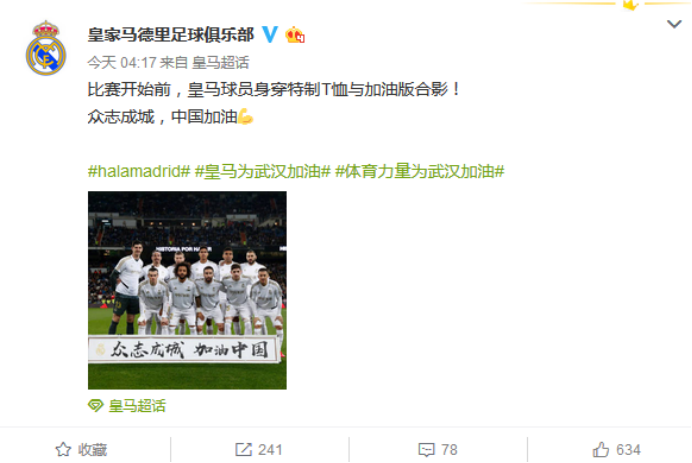
Task: Click the 收藏 favorite button label
Action: (x=93, y=450)
